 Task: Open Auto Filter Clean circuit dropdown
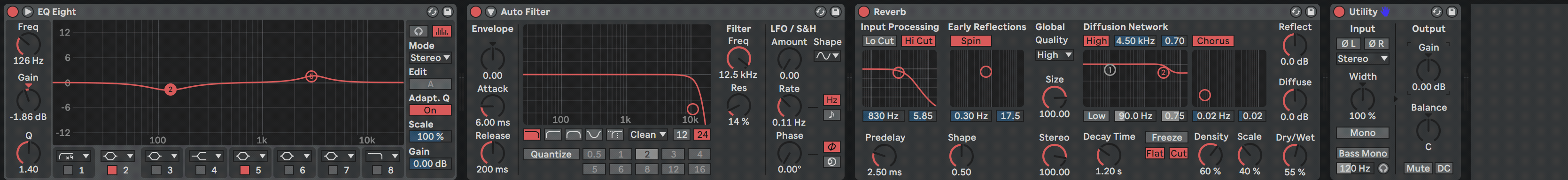click(x=648, y=135)
